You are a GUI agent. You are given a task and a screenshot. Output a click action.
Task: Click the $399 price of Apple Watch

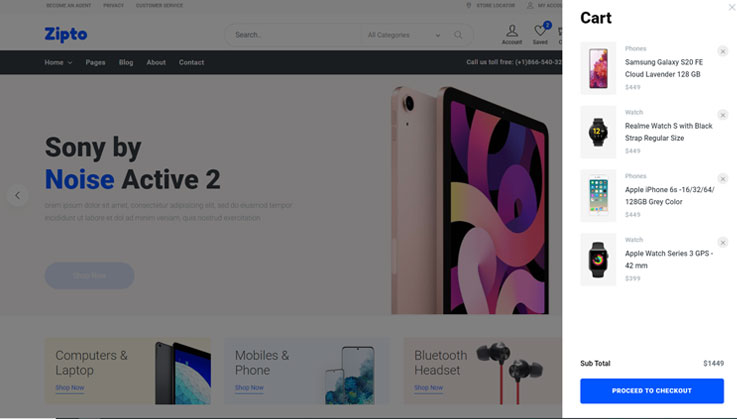click(x=633, y=278)
